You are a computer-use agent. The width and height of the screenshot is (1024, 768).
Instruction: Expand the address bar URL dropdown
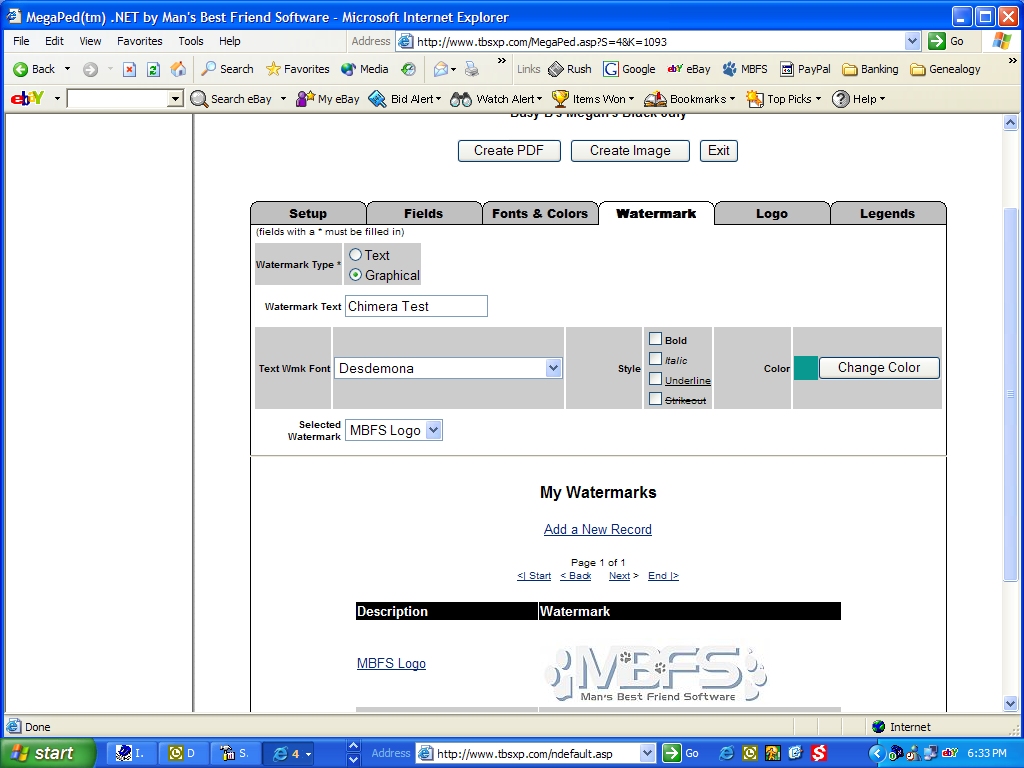pos(912,41)
